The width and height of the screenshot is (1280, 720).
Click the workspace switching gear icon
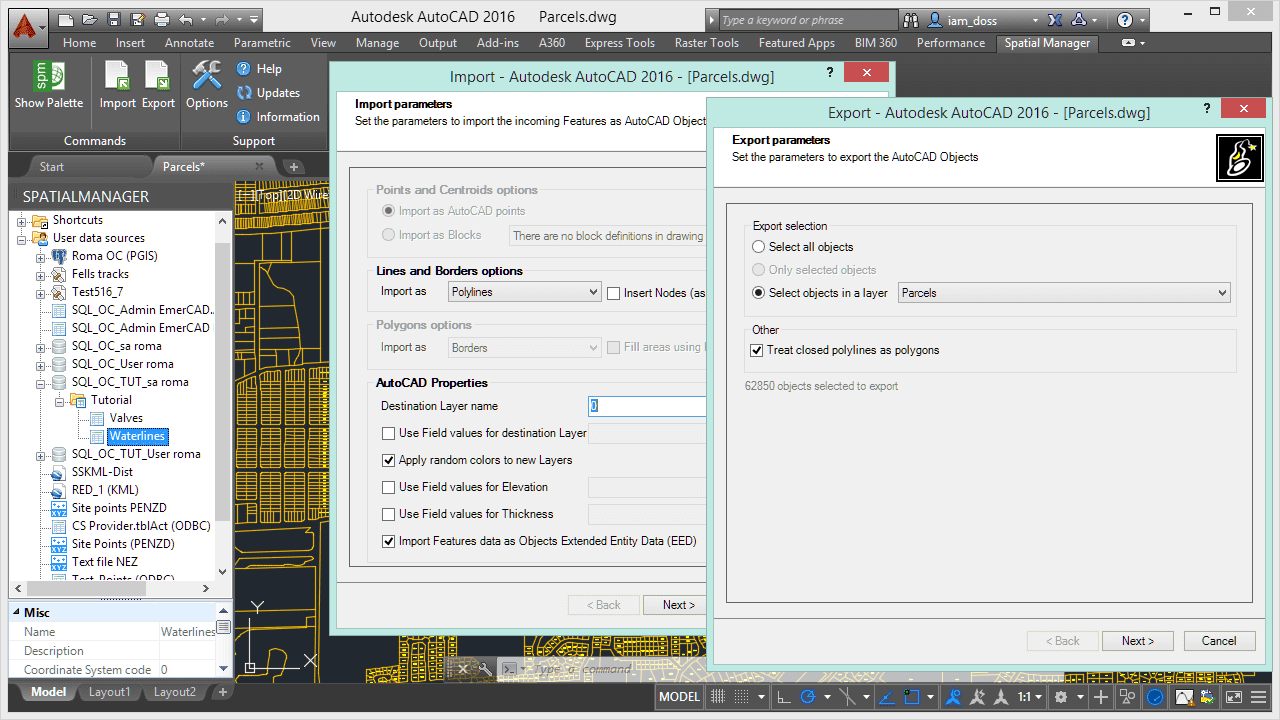click(1061, 697)
